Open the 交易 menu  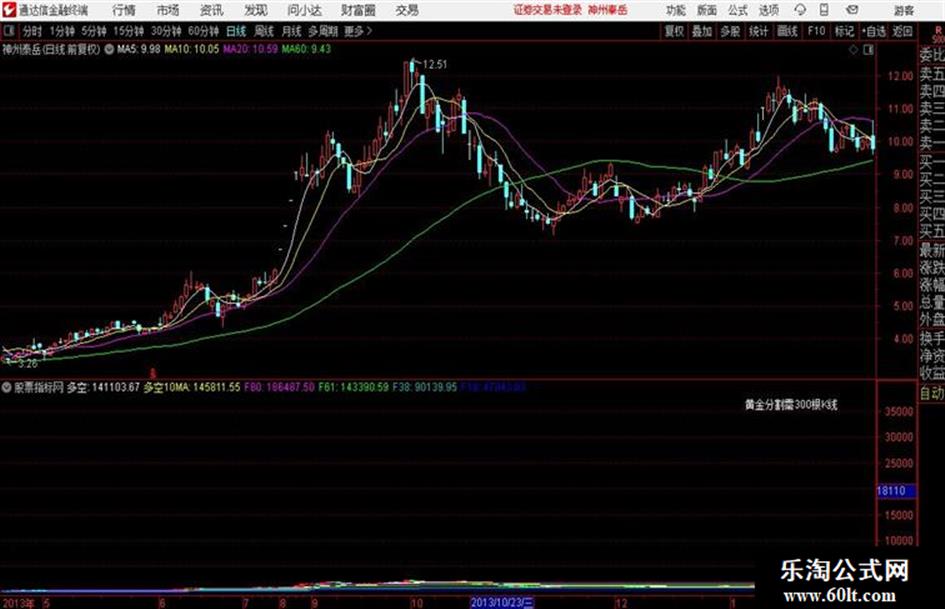[407, 10]
